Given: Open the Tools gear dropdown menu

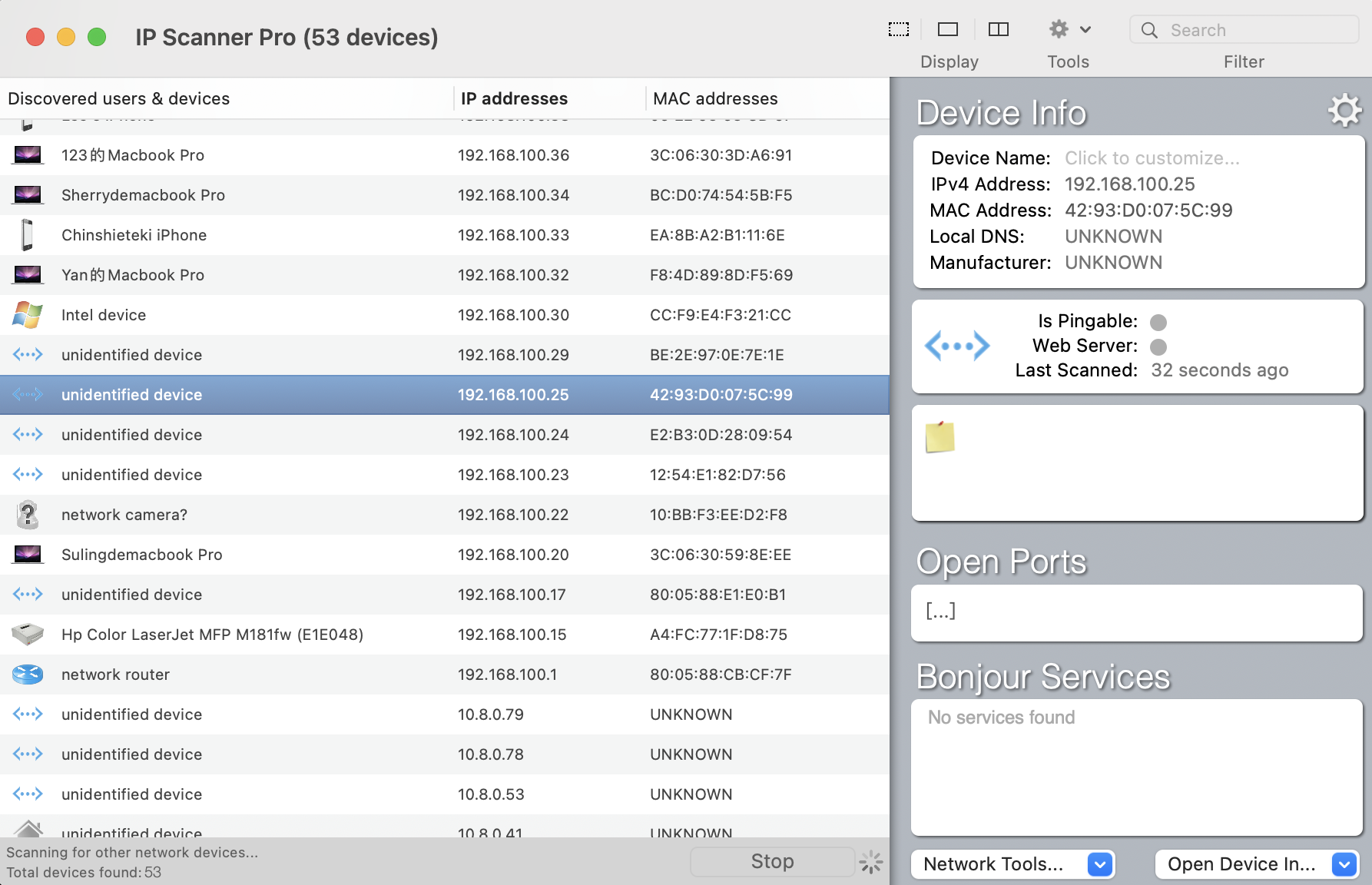Looking at the screenshot, I should pyautogui.click(x=1069, y=30).
